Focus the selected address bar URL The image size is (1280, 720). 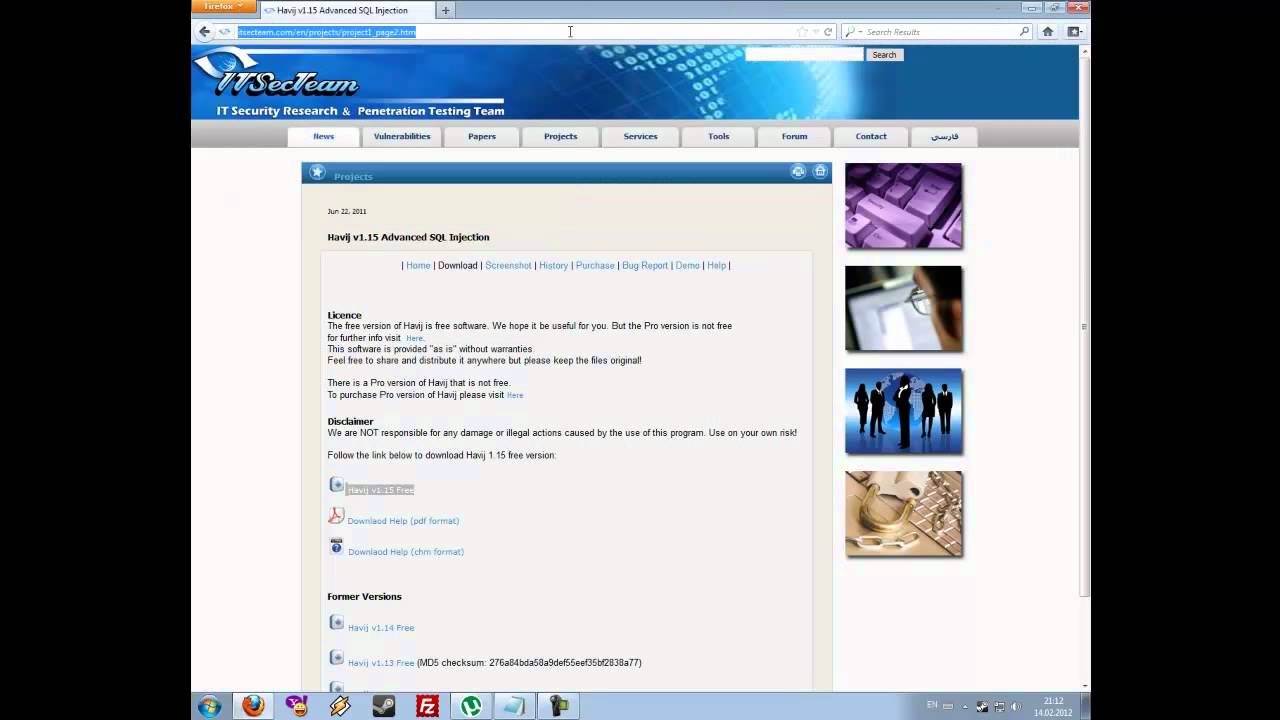(x=326, y=32)
